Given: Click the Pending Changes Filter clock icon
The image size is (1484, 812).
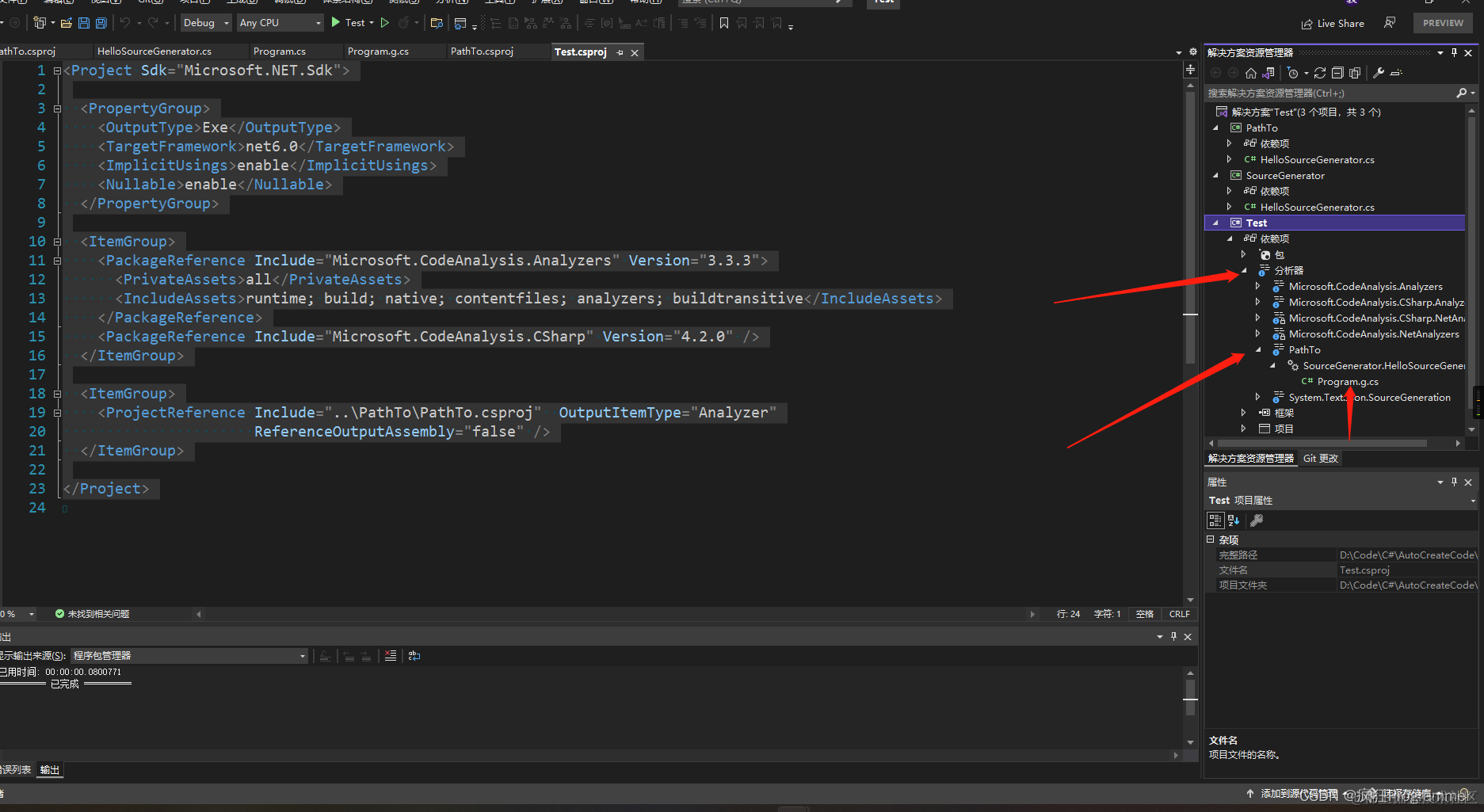Looking at the screenshot, I should tap(1293, 73).
